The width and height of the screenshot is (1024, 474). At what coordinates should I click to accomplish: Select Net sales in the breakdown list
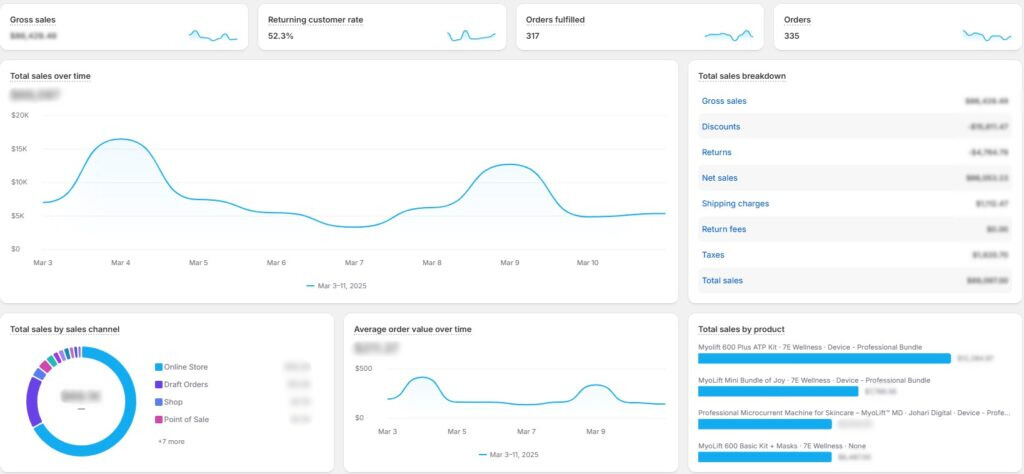click(x=719, y=178)
